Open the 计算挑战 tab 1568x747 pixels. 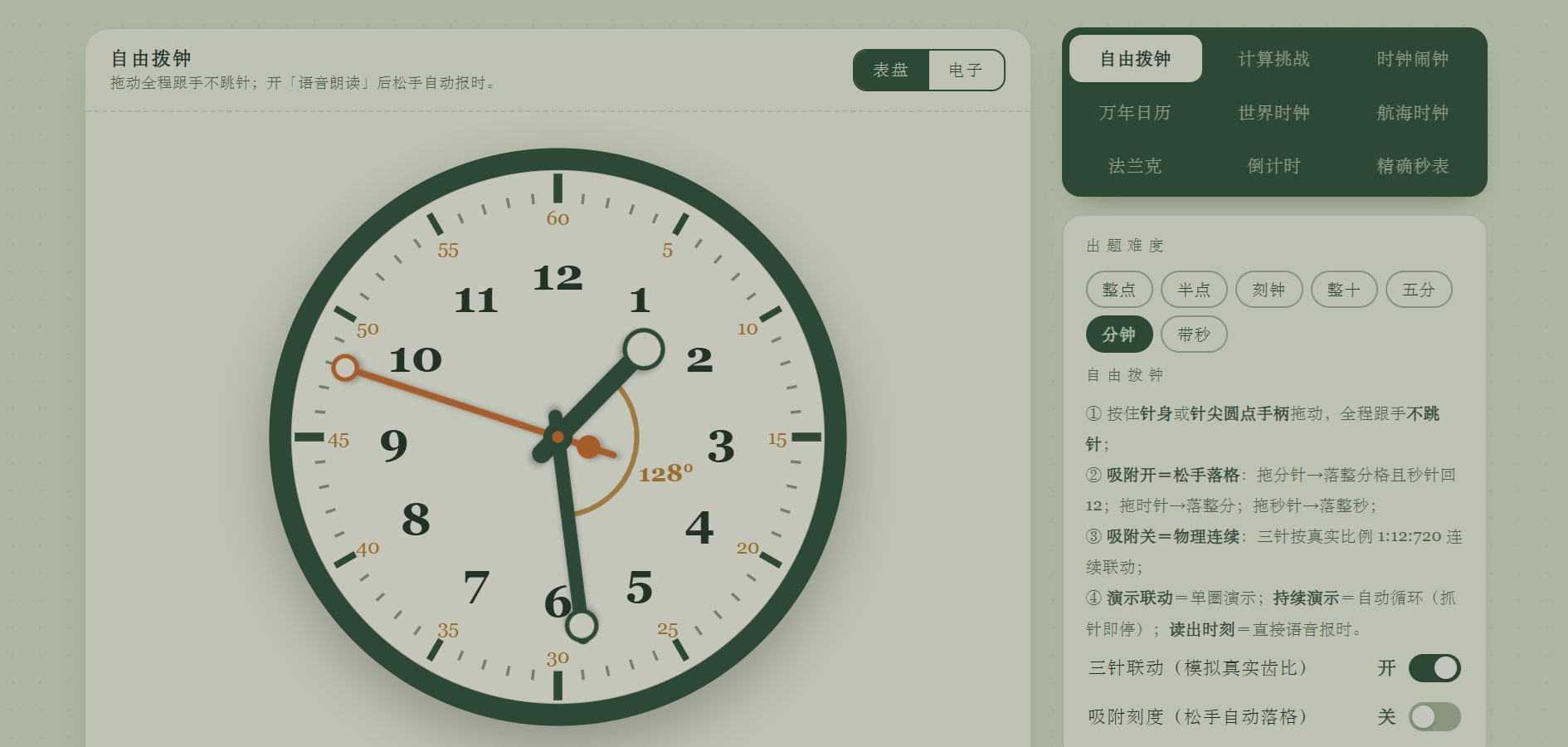pos(1273,59)
